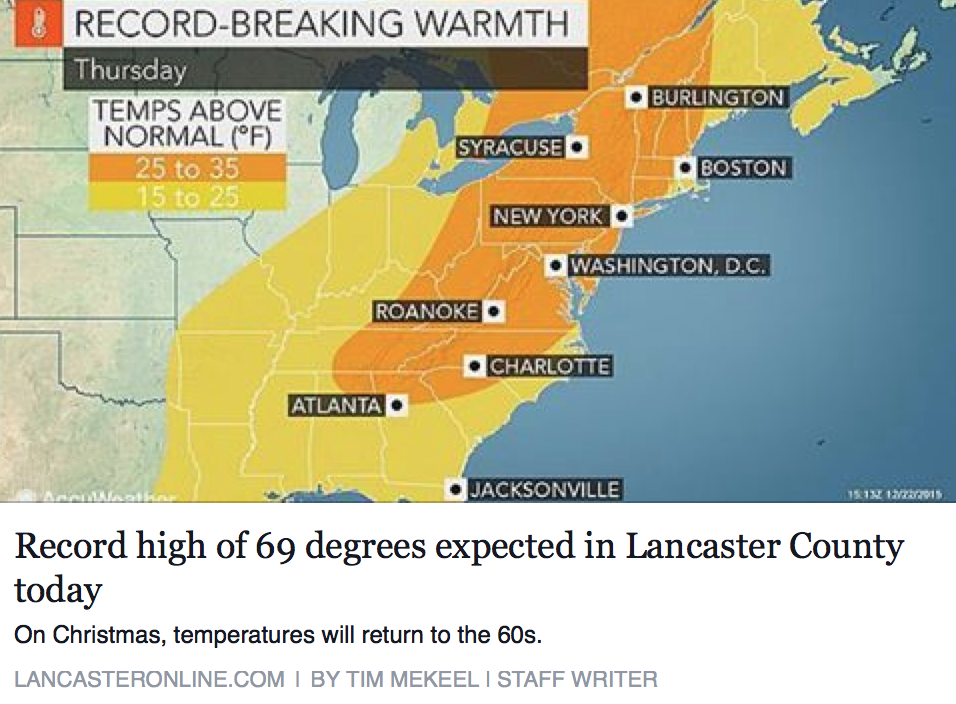
Task: Click the Atlanta city marker dot
Action: pos(396,406)
